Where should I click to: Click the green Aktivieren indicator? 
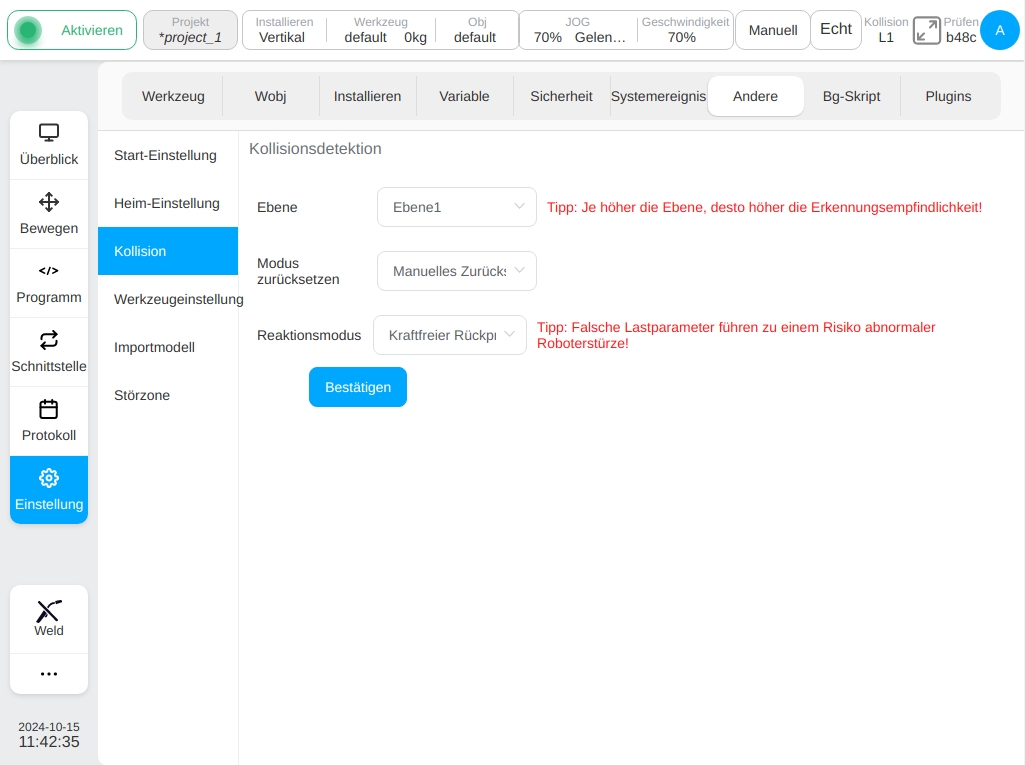click(28, 30)
